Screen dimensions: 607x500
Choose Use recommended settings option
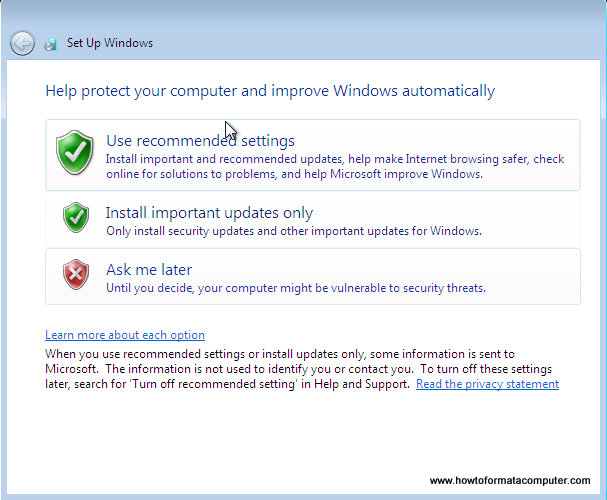click(x=313, y=155)
